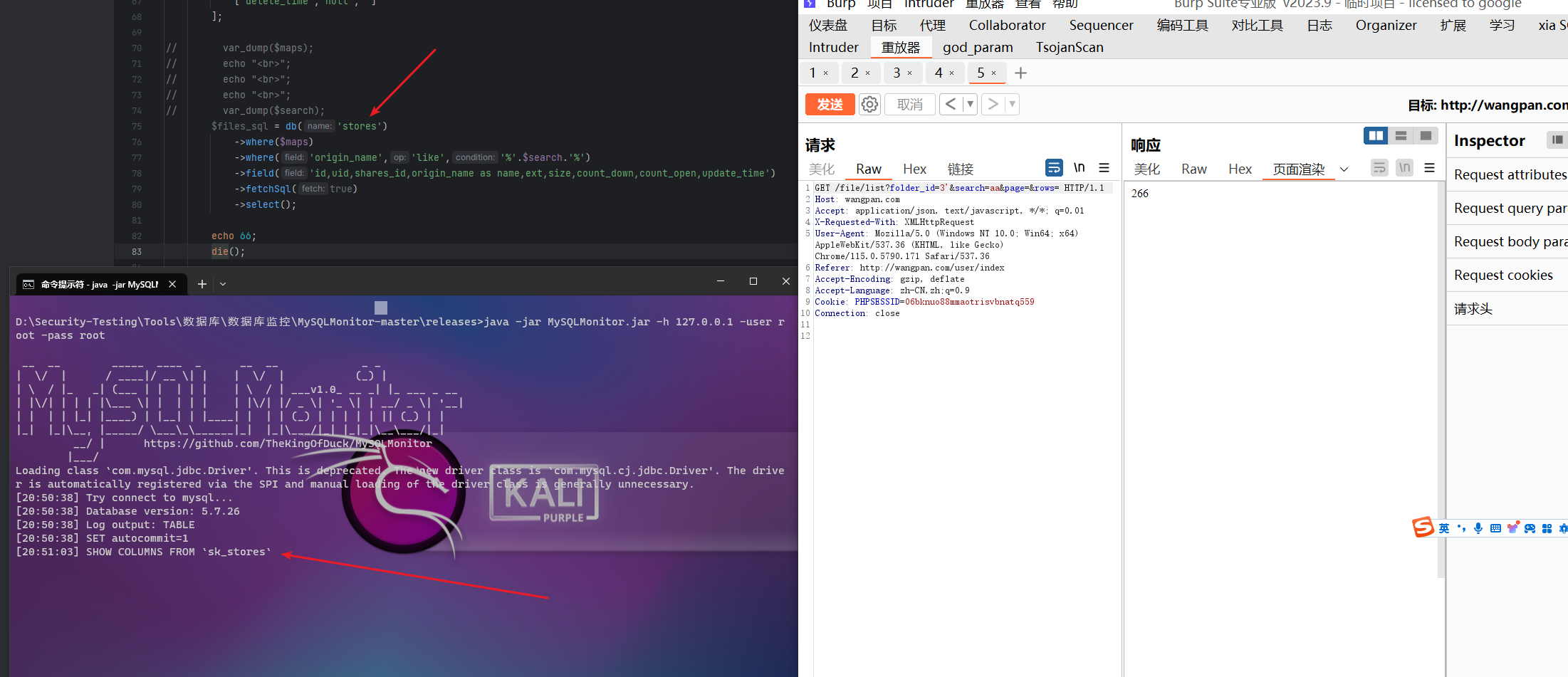Add a new Repeater tab with plus
Screen dimensions: 1568x677
(x=1020, y=73)
